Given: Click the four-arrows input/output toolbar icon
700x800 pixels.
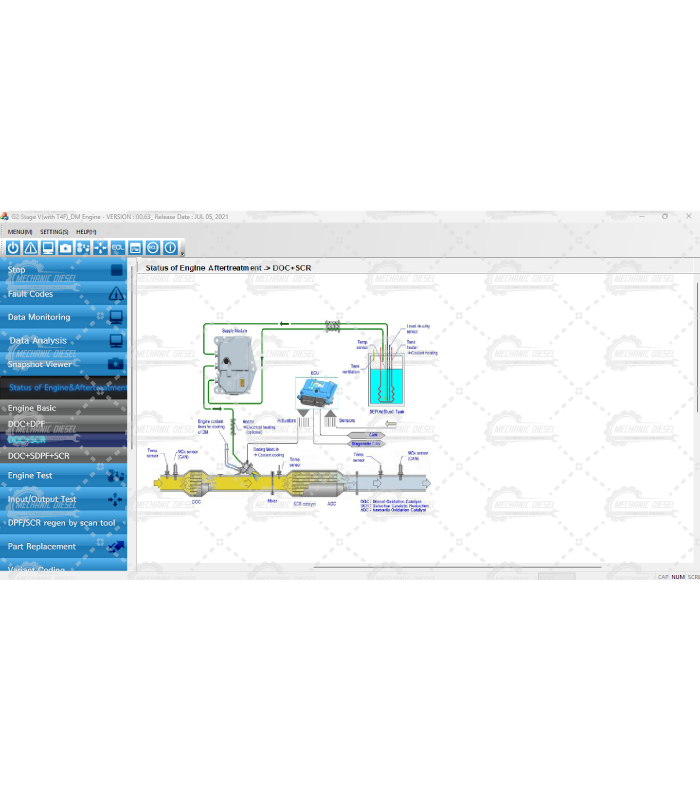Looking at the screenshot, I should click(x=100, y=248).
